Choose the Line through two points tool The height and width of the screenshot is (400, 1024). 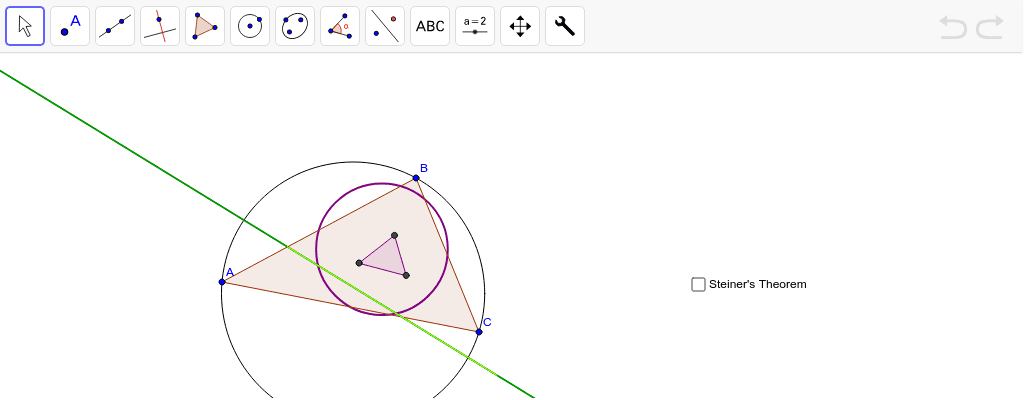click(115, 26)
